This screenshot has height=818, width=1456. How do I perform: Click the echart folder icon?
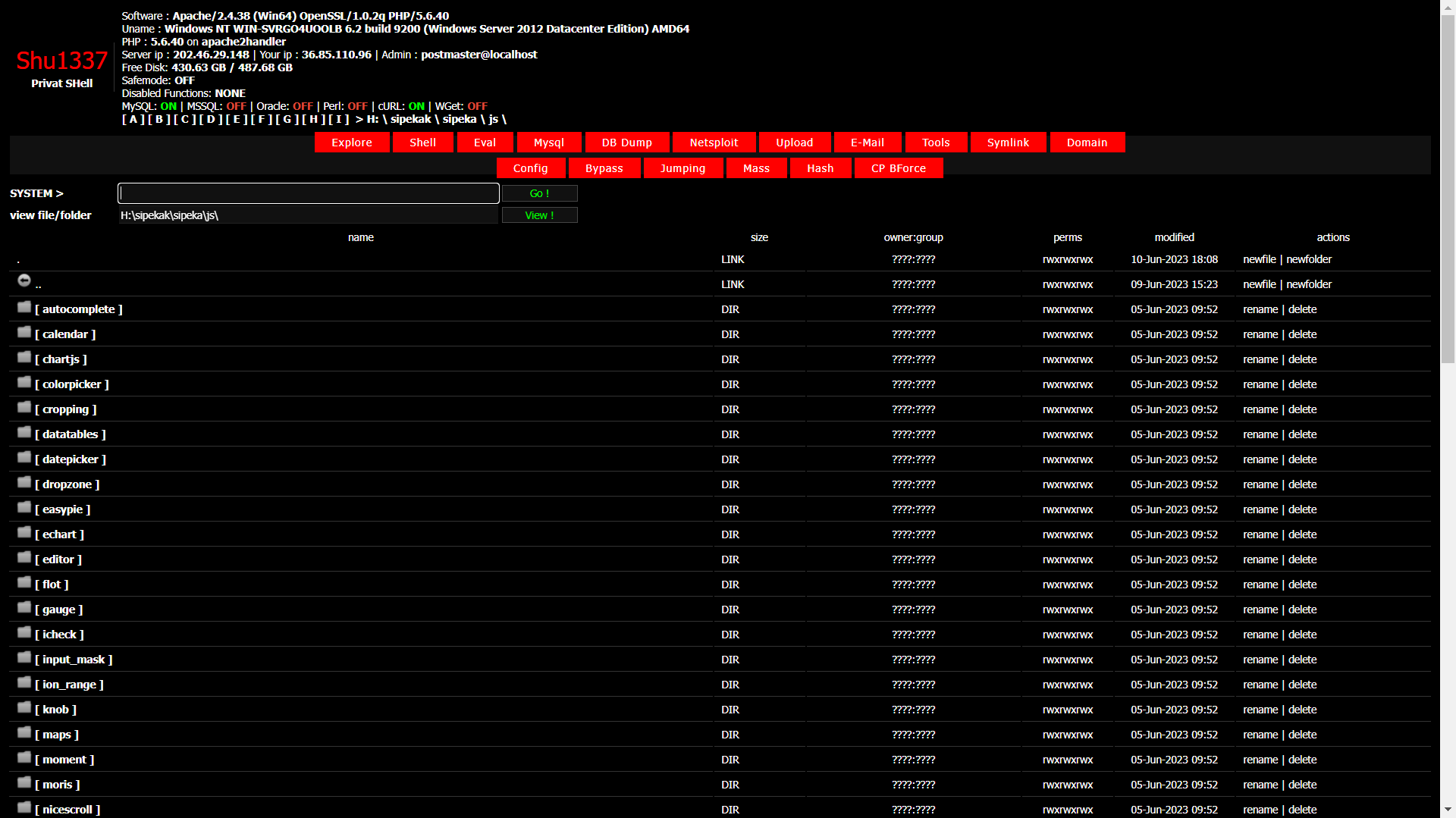pyautogui.click(x=24, y=532)
